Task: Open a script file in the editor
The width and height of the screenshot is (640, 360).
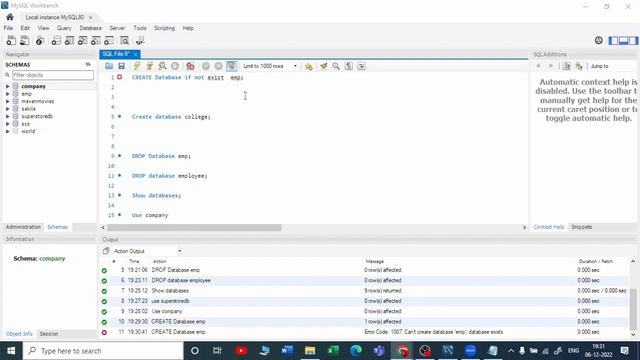Action: tap(109, 66)
